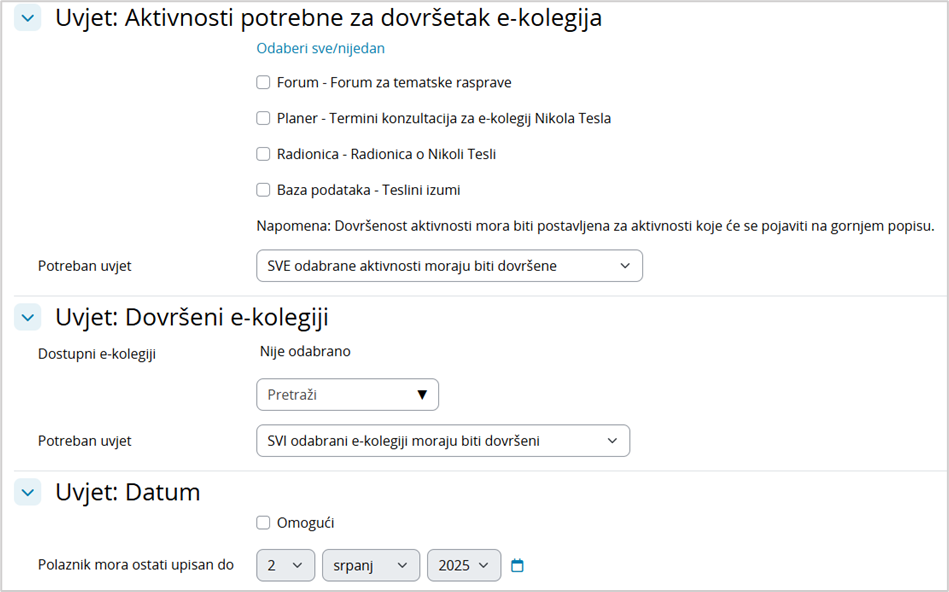This screenshot has height=592, width=949.
Task: Enable the 'Omogući' checkbox under Uvjet: Datum
Action: [263, 521]
